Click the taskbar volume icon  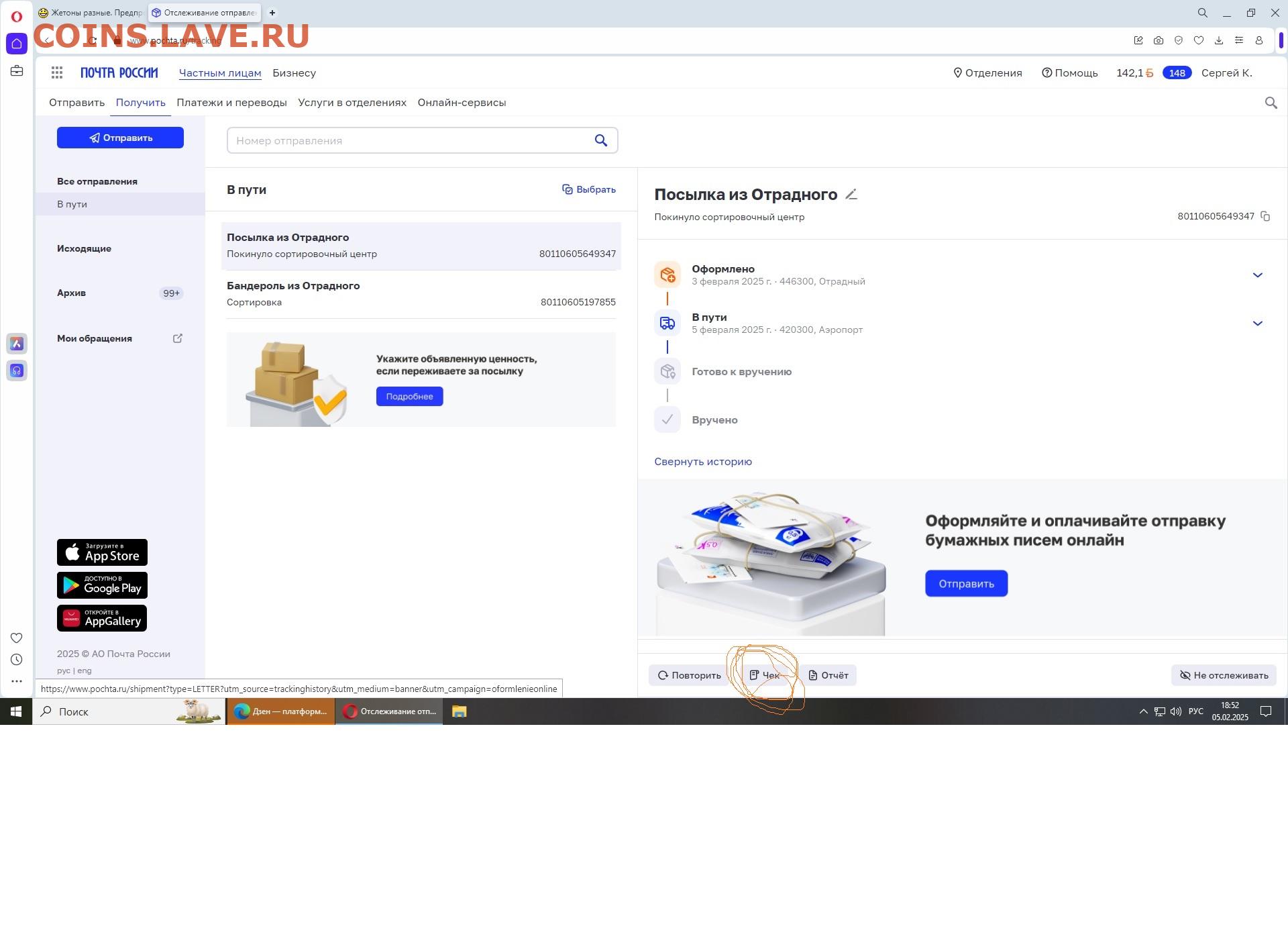point(1175,711)
